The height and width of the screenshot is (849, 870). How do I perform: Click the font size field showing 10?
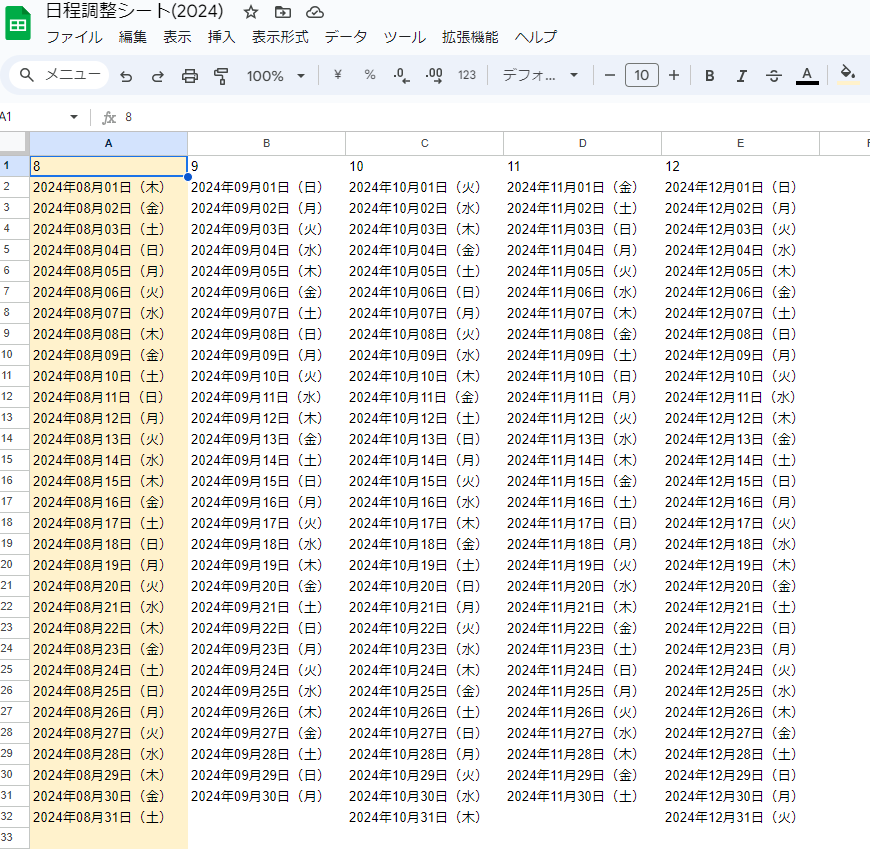[x=641, y=75]
